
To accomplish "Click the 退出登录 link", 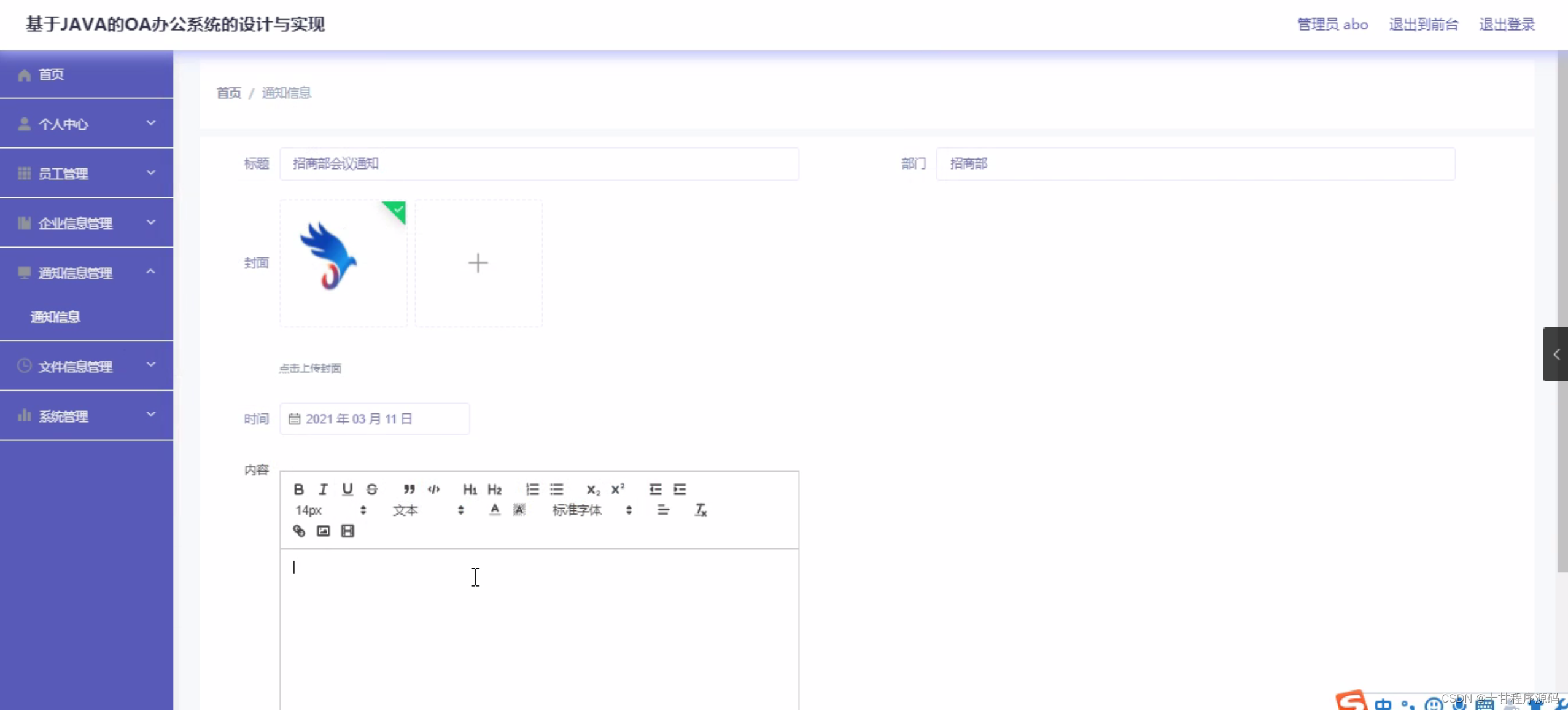I will click(1506, 25).
